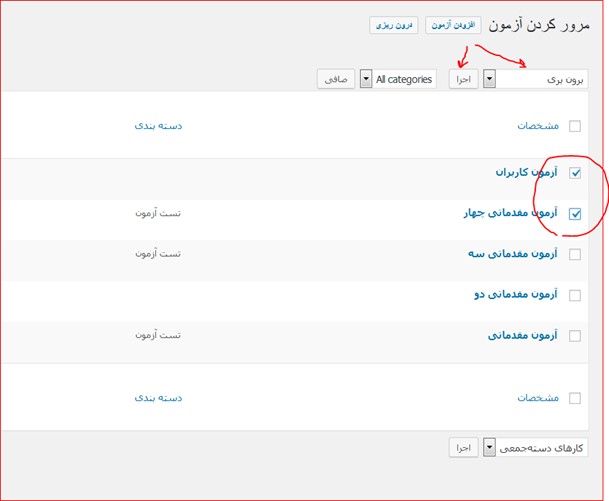Sort by the top مشخصات column header
The image size is (609, 501).
[x=537, y=126]
